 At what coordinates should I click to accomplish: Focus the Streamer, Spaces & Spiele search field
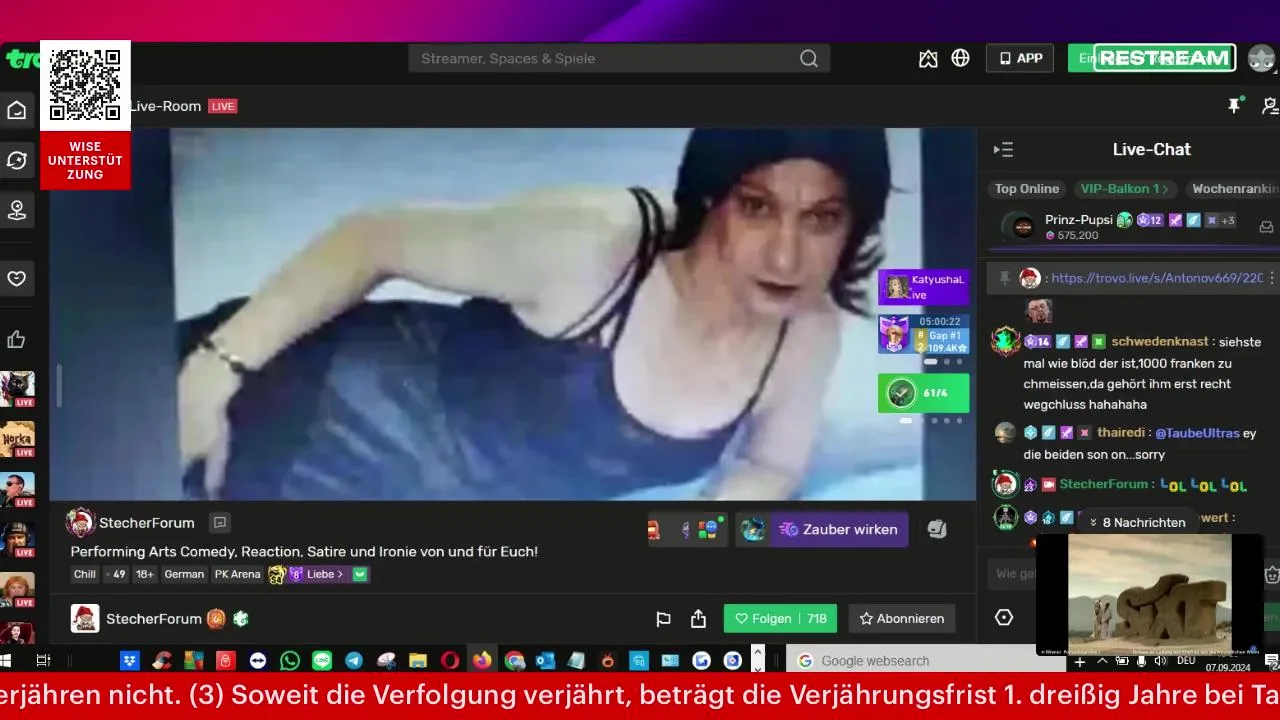tap(619, 58)
